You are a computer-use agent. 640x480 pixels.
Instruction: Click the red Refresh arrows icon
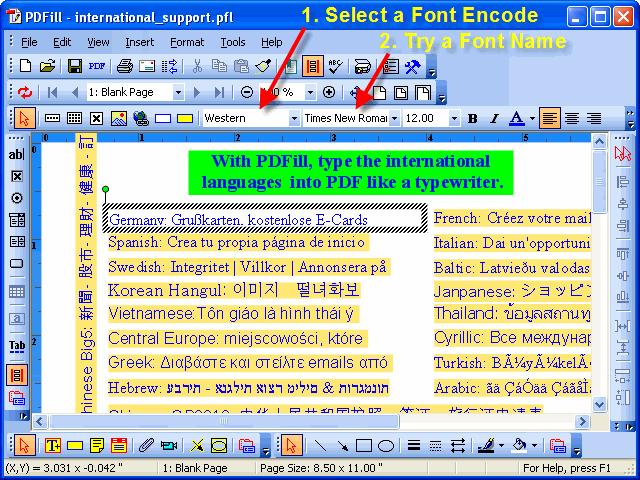[x=25, y=92]
